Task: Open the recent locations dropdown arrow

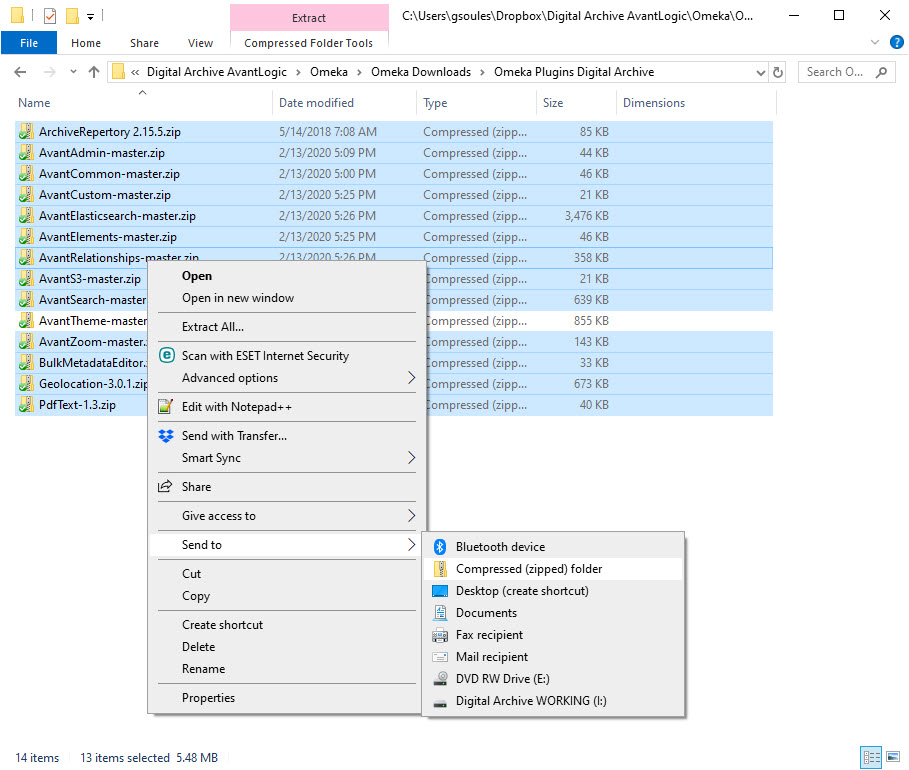Action: click(73, 72)
